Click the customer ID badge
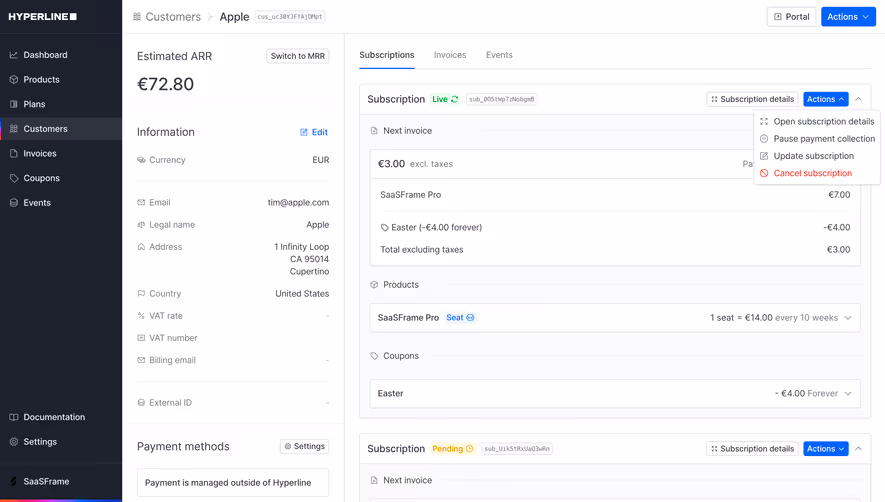 (290, 17)
